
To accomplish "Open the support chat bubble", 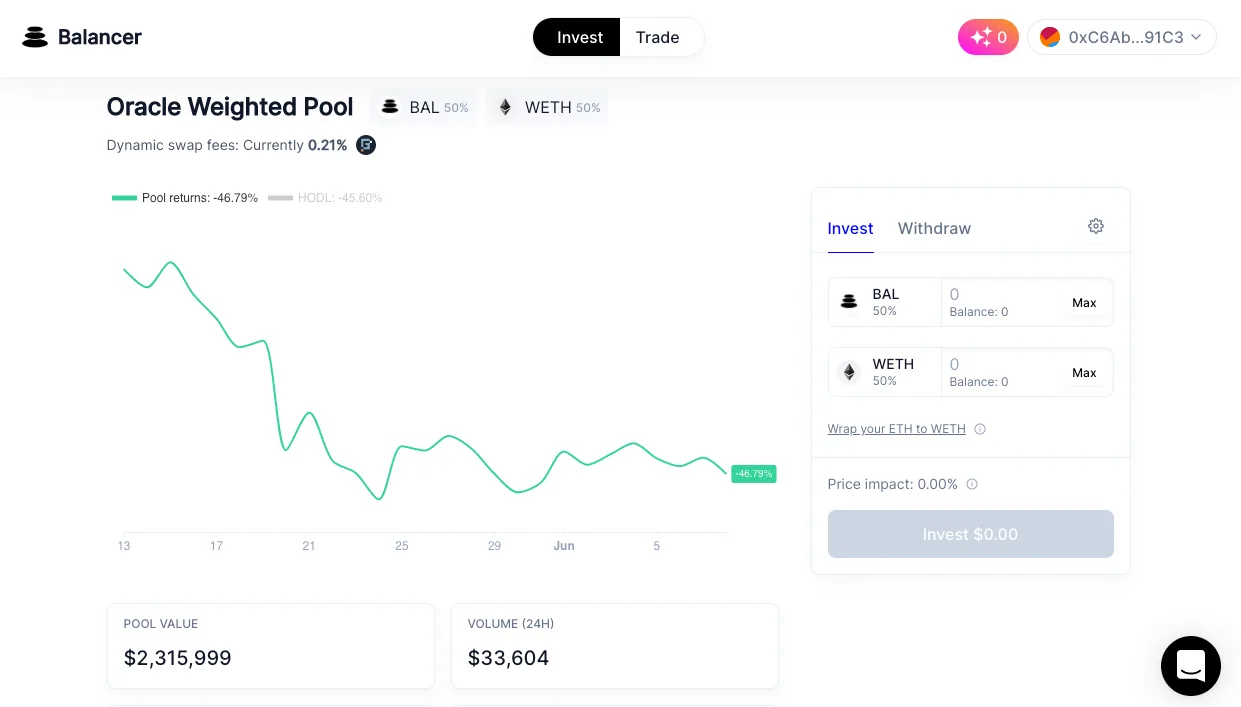I will (x=1190, y=665).
